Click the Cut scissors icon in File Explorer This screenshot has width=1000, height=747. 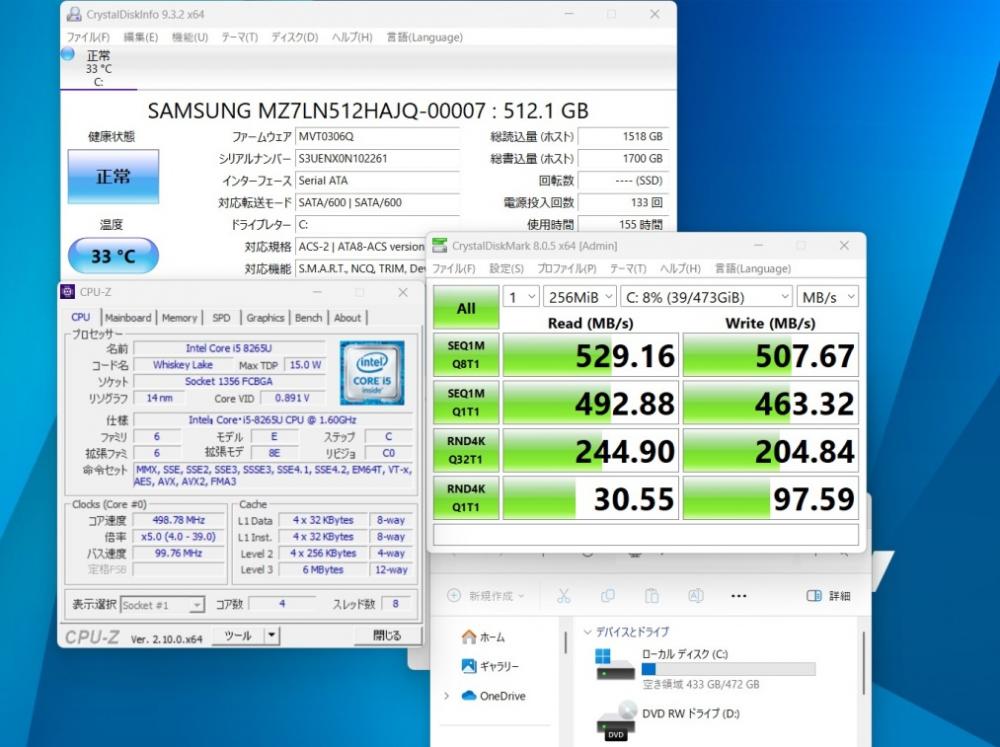tap(563, 596)
